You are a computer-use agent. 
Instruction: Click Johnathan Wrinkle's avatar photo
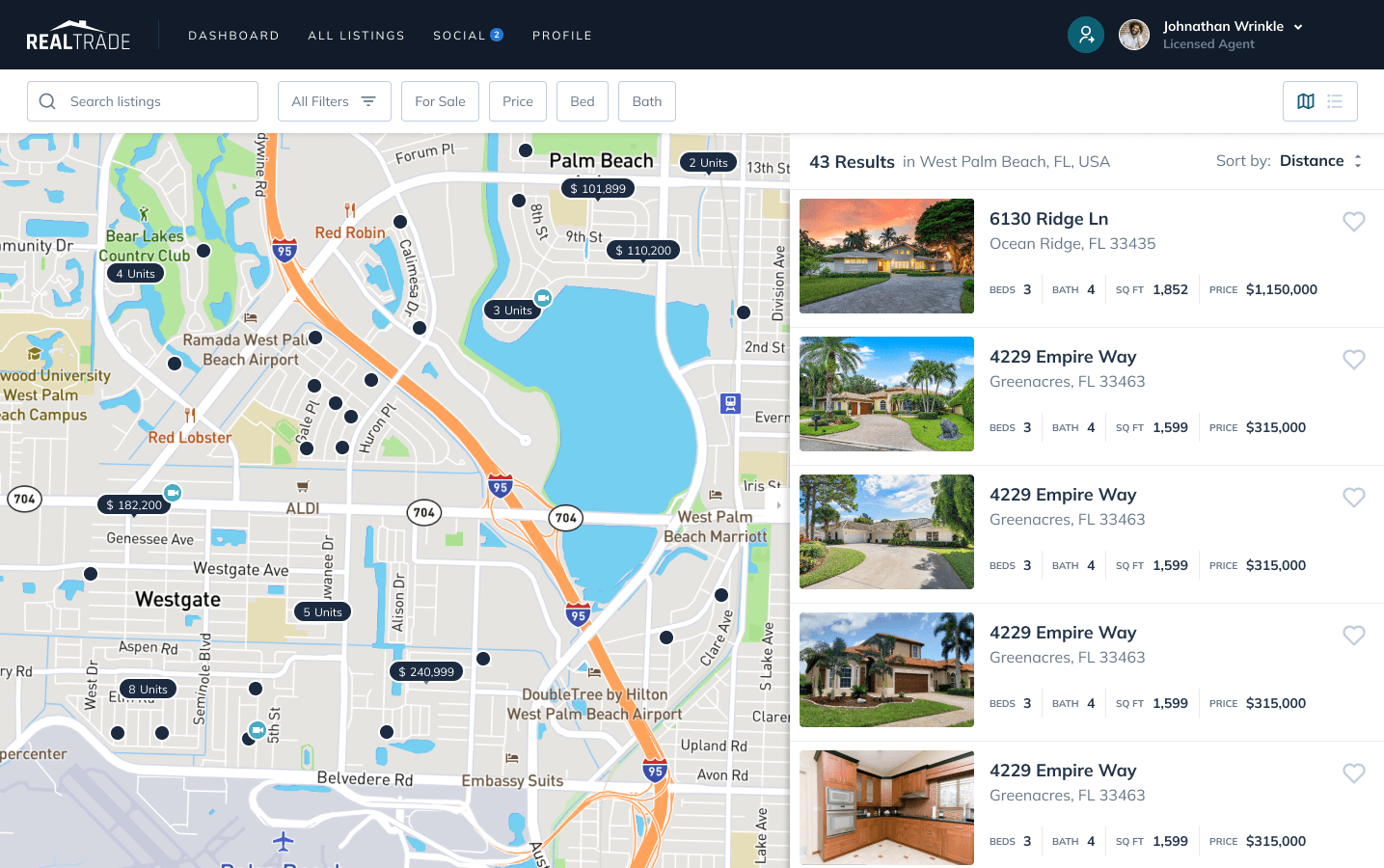[1134, 35]
